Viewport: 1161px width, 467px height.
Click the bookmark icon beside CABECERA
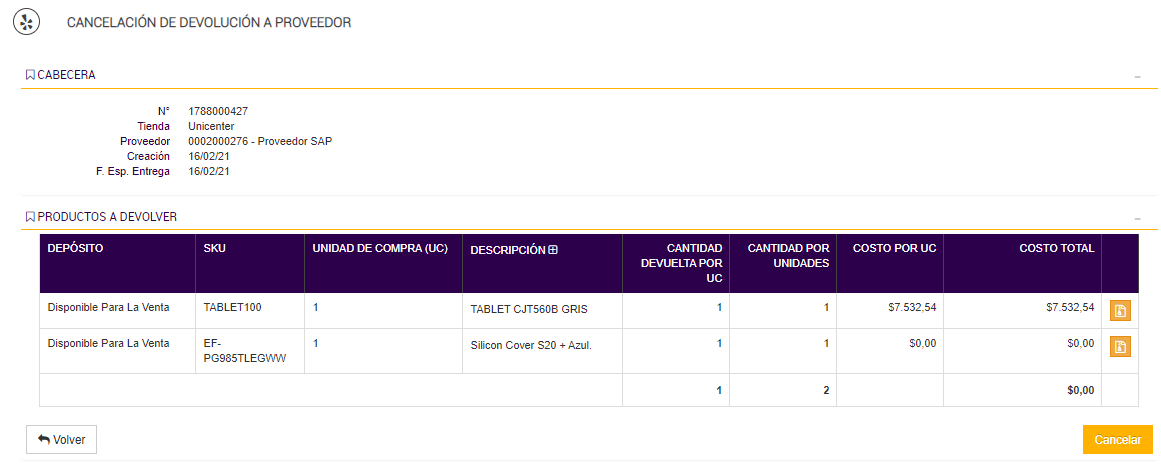point(30,75)
